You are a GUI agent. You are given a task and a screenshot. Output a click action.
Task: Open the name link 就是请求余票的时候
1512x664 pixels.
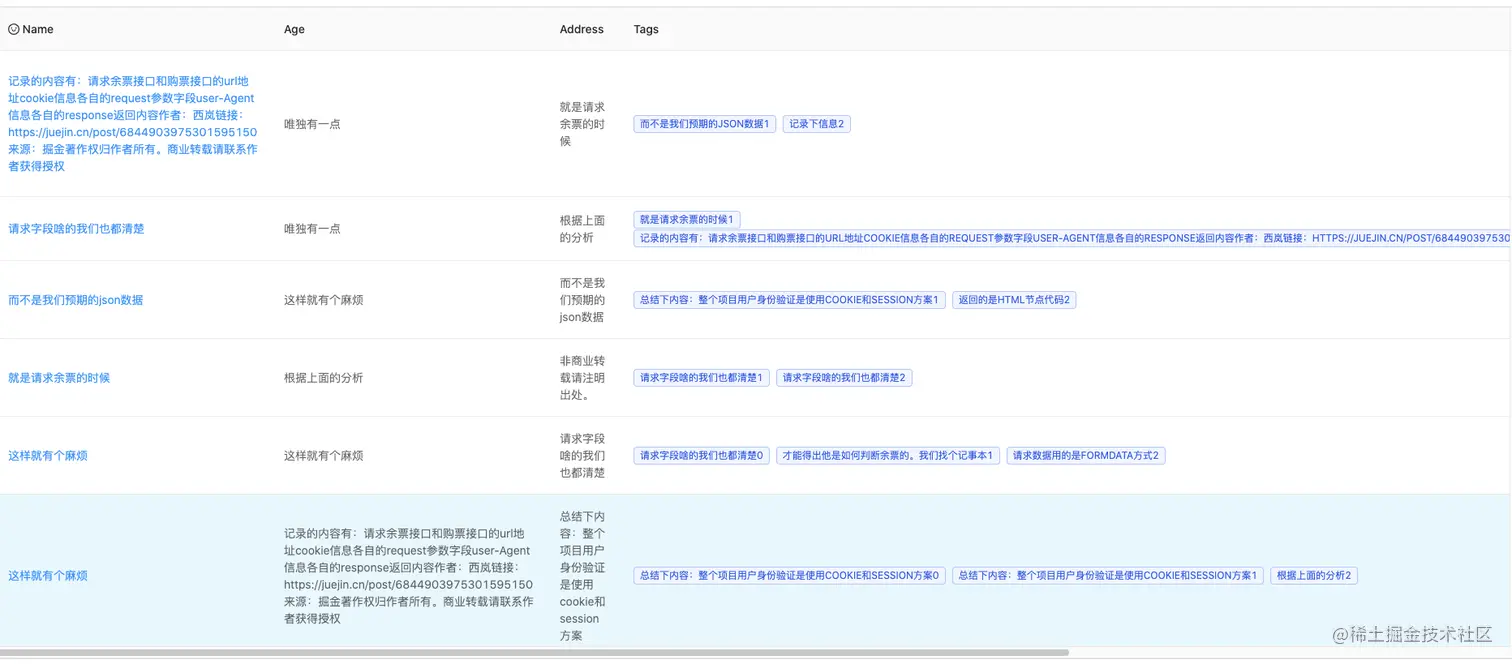pos(59,378)
